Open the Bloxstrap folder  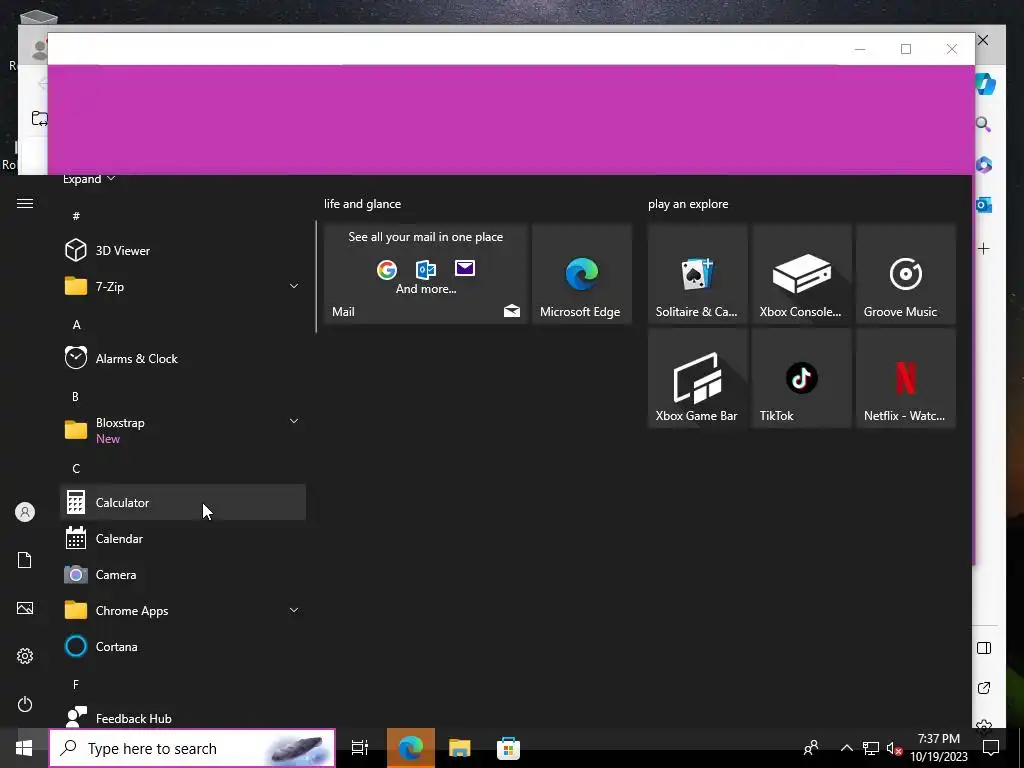[183, 430]
